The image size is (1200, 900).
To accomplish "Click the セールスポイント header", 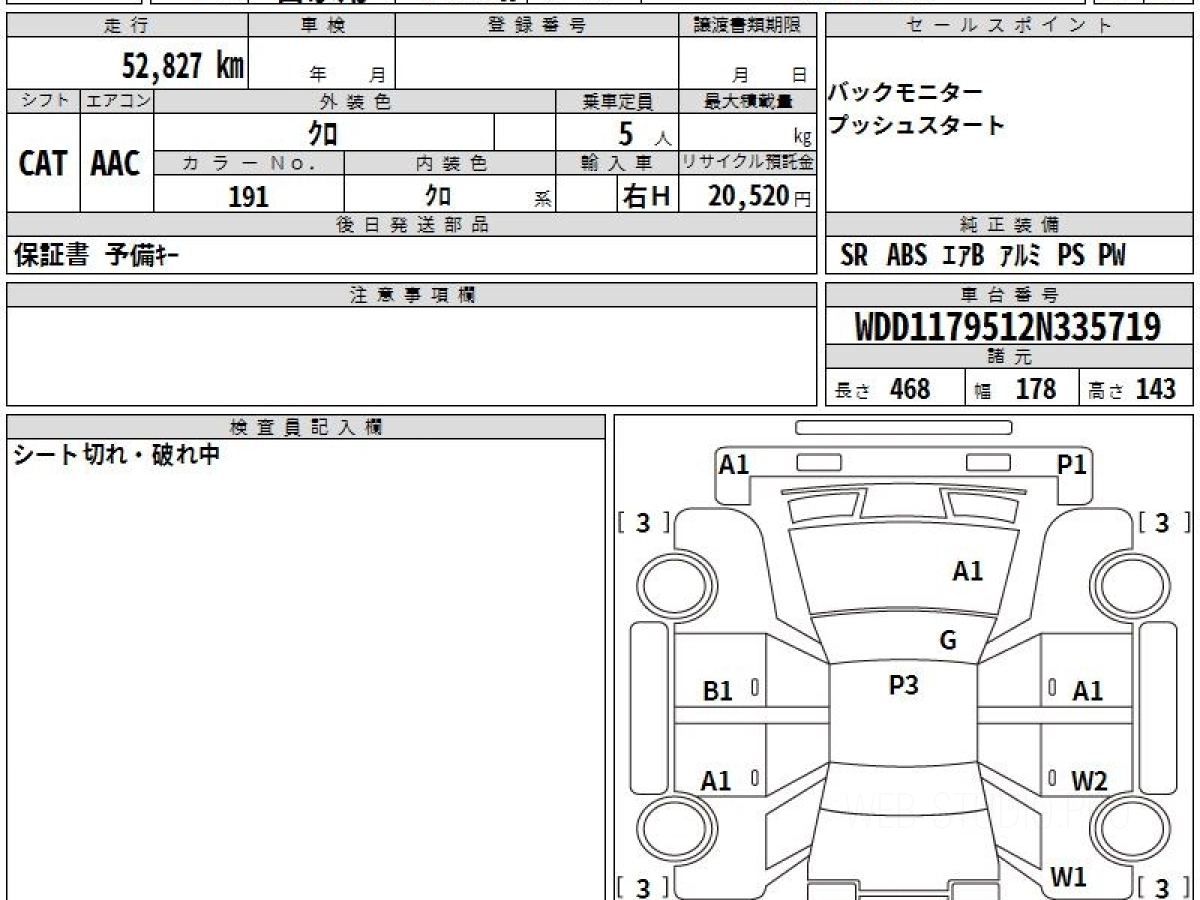I will click(x=1010, y=27).
